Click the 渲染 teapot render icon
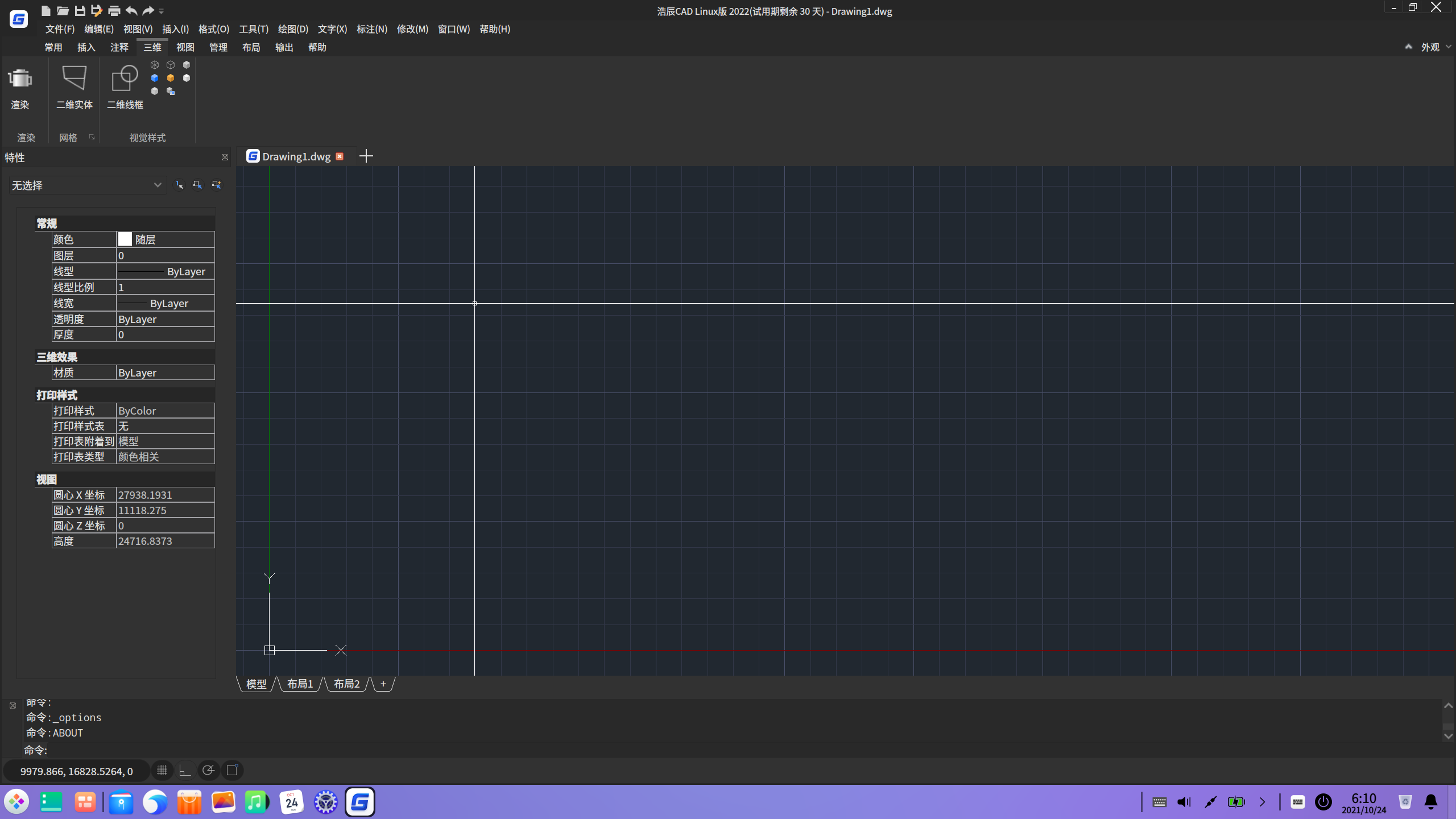 point(20,80)
